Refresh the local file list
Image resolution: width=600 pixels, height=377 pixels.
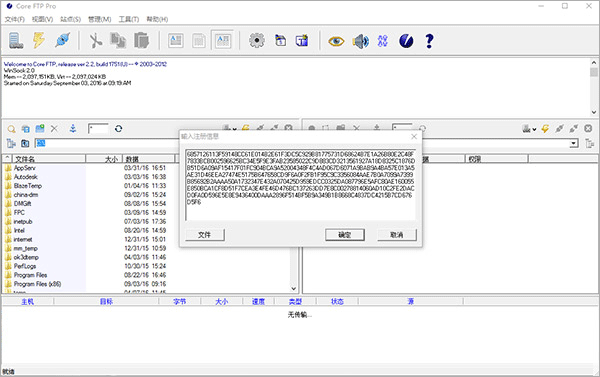click(119, 129)
